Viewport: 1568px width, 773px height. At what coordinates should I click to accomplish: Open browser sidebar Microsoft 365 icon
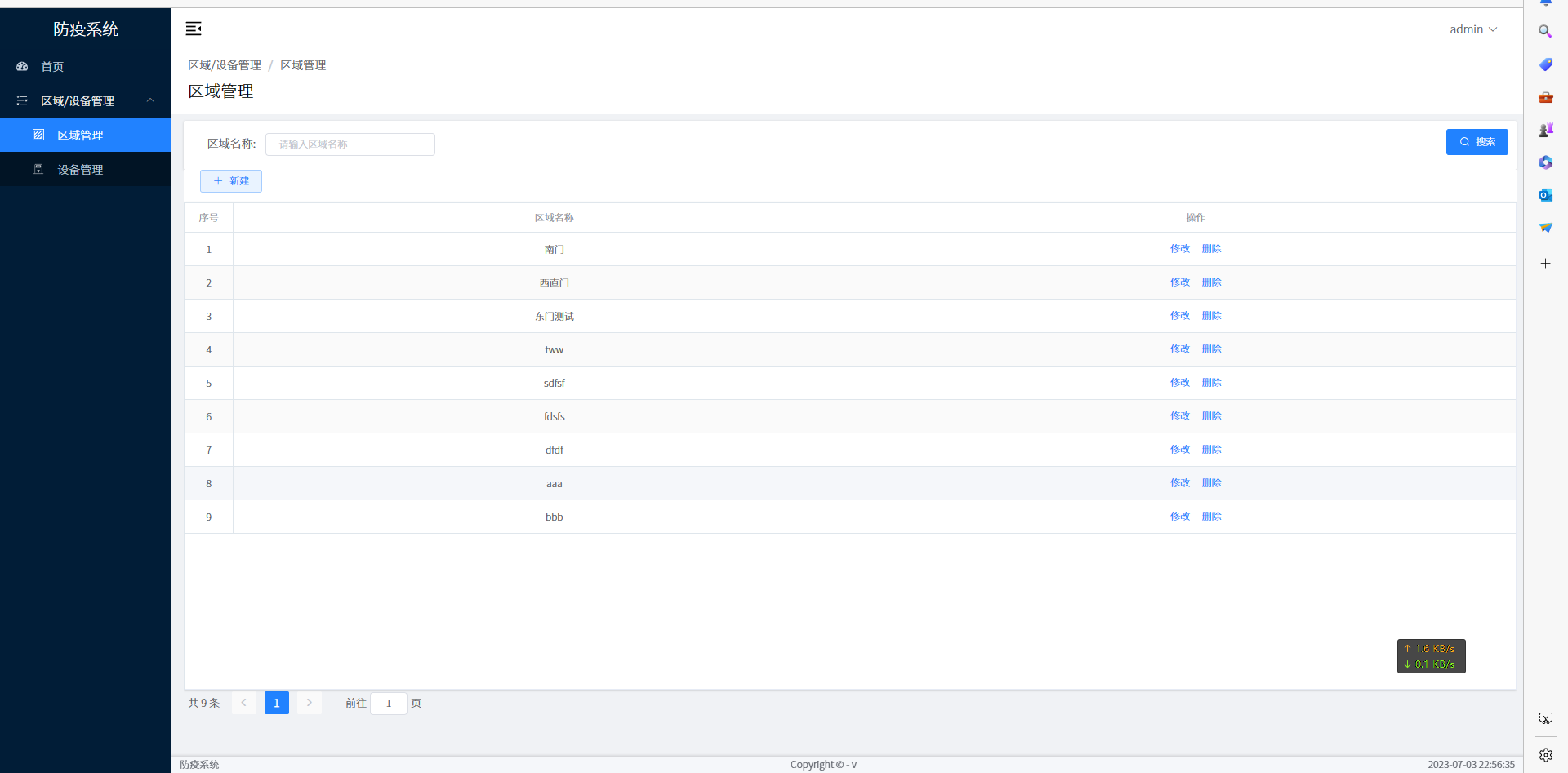point(1545,162)
